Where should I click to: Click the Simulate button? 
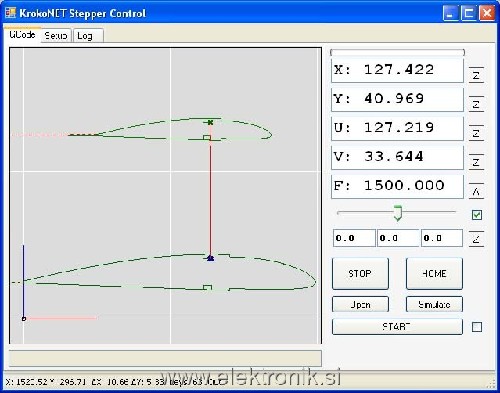[x=434, y=304]
